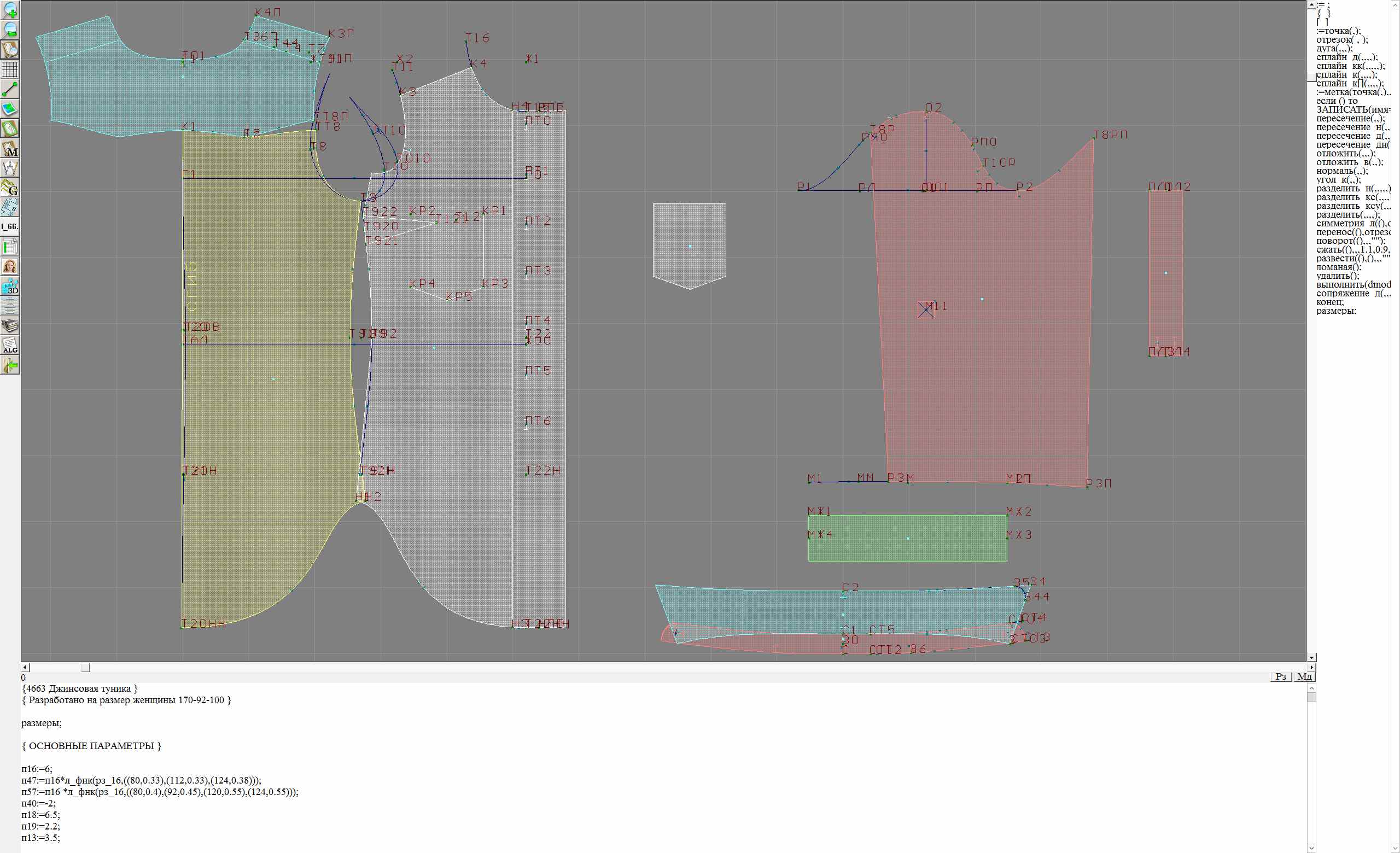Click the zoom in magnifier icon
Image resolution: width=1400 pixels, height=853 pixels.
[x=10, y=10]
